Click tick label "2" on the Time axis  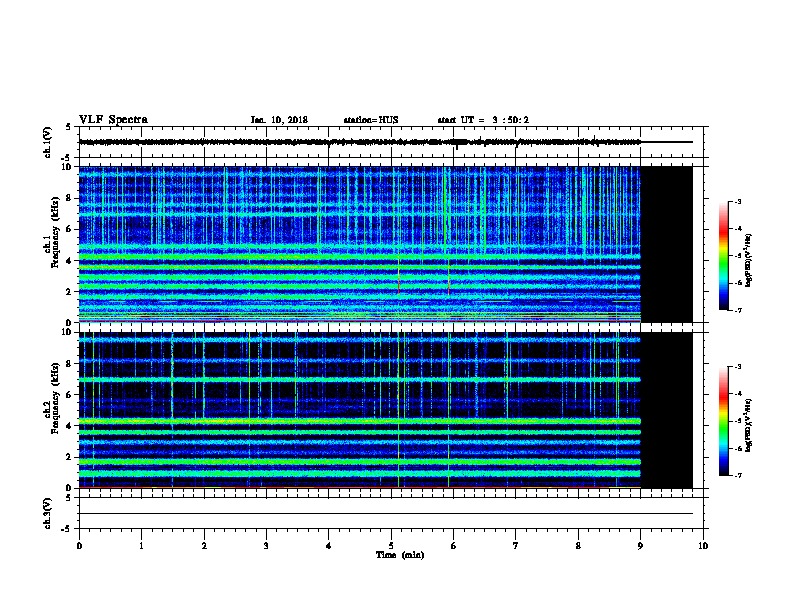(204, 546)
